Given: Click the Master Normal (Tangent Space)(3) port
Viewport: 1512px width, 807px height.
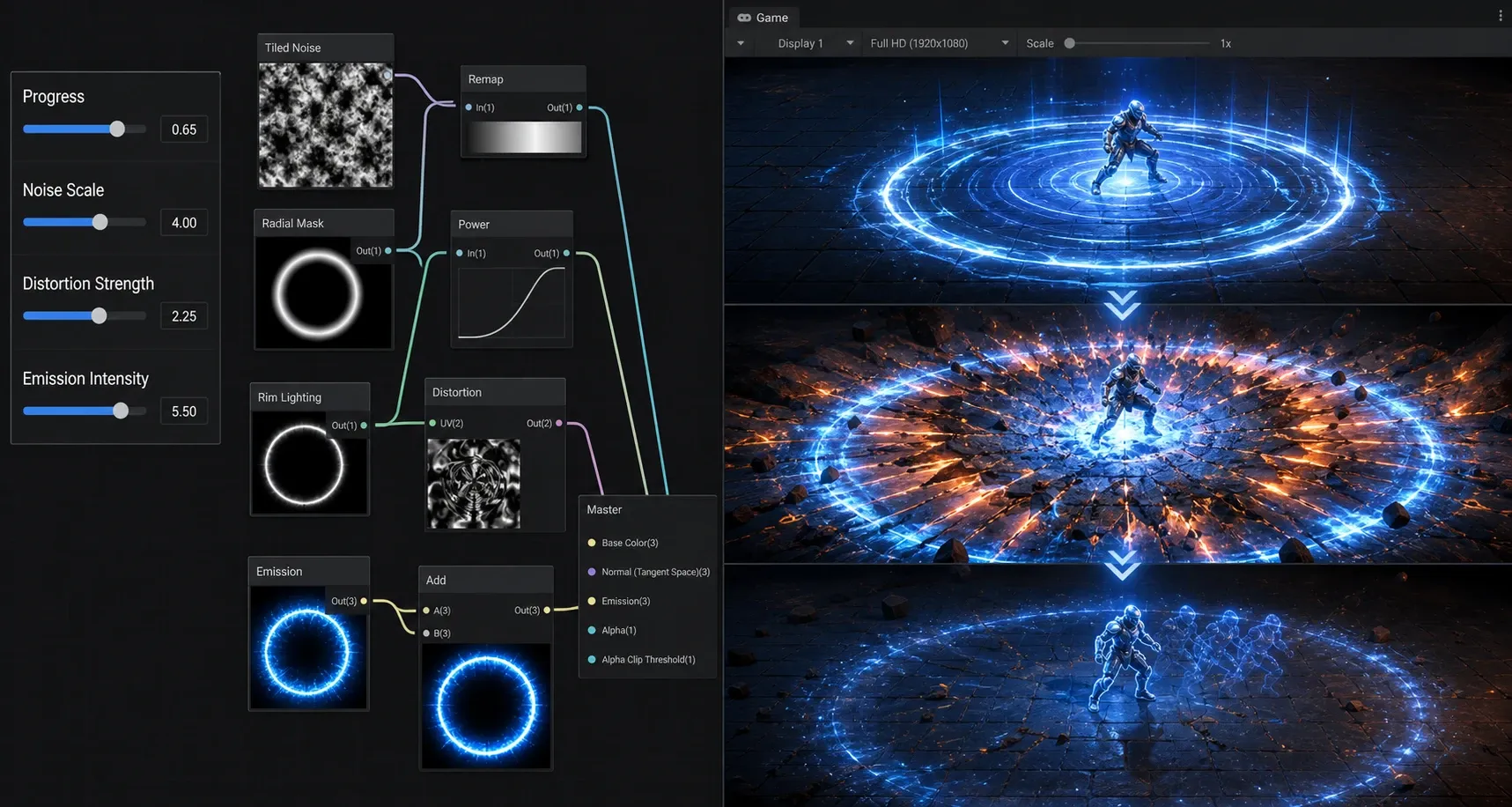Looking at the screenshot, I should [592, 573].
